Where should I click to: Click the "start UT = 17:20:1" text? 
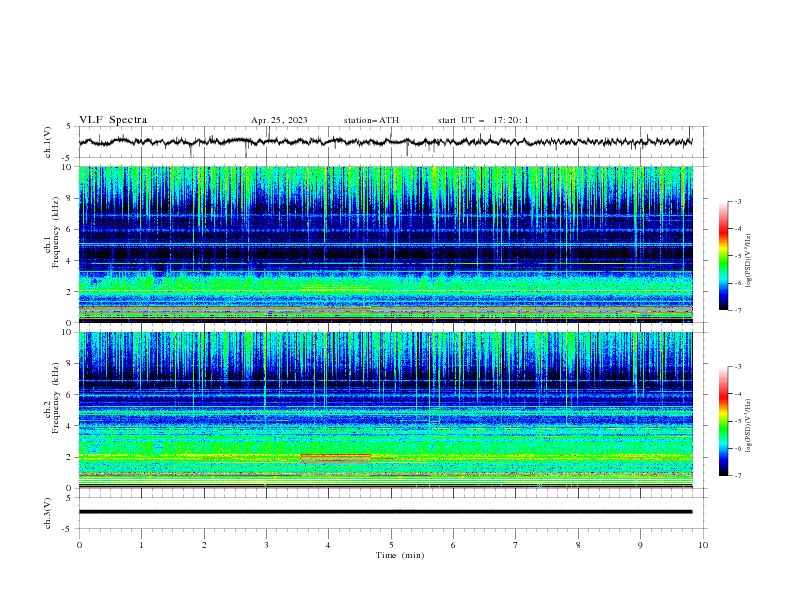point(483,120)
